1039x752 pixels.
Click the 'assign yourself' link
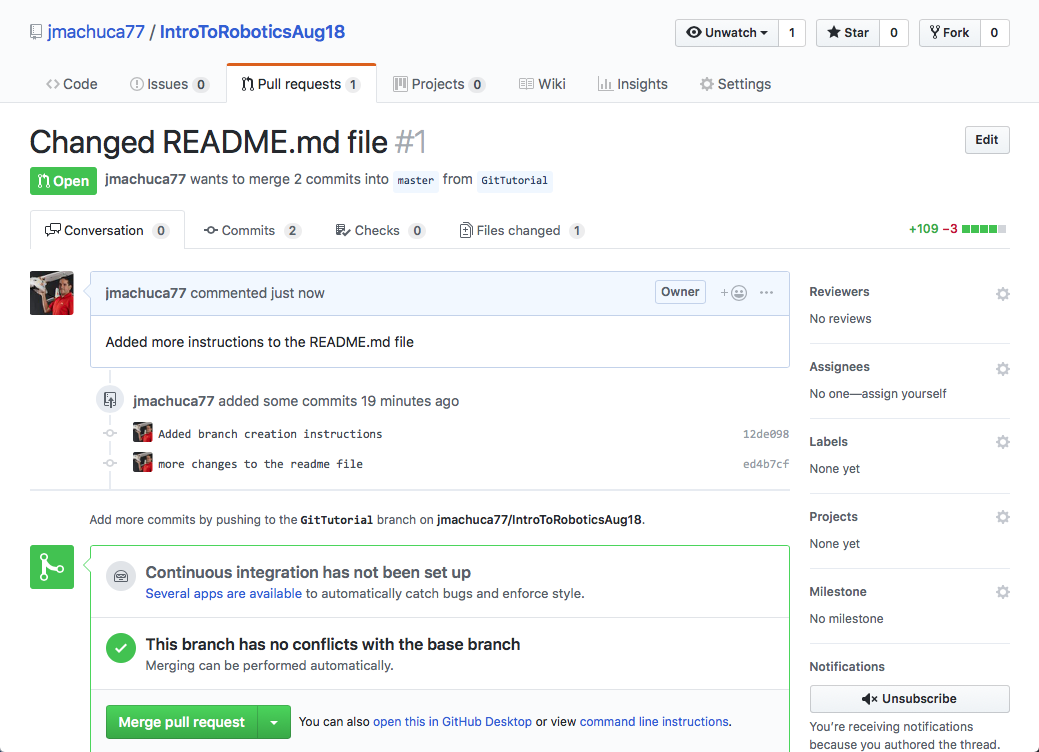[904, 394]
